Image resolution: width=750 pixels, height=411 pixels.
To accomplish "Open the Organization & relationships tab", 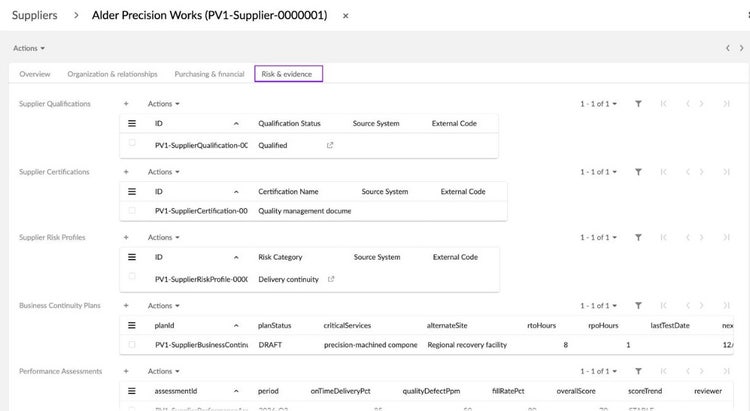I will pos(112,74).
